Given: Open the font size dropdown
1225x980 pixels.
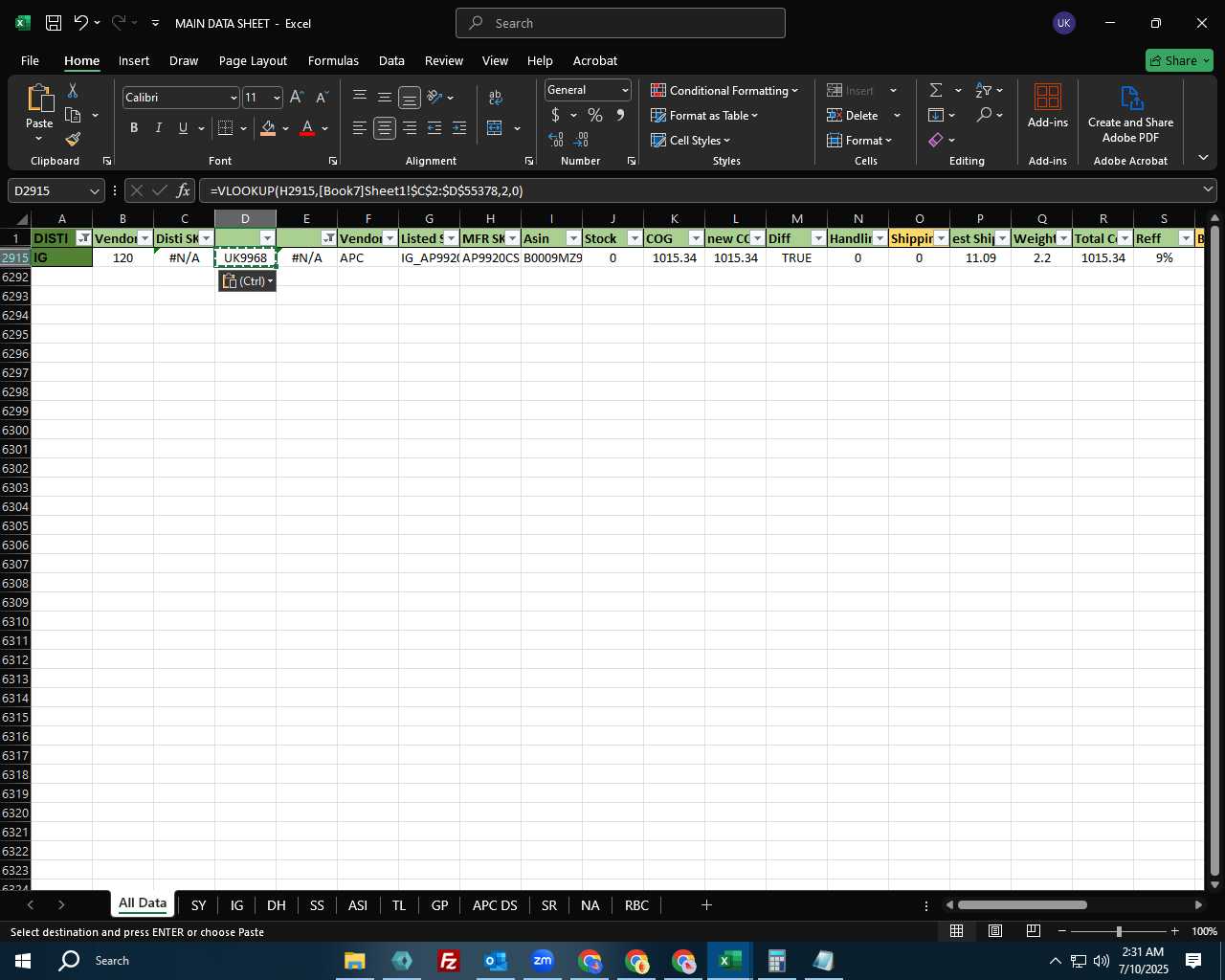Looking at the screenshot, I should [x=277, y=98].
